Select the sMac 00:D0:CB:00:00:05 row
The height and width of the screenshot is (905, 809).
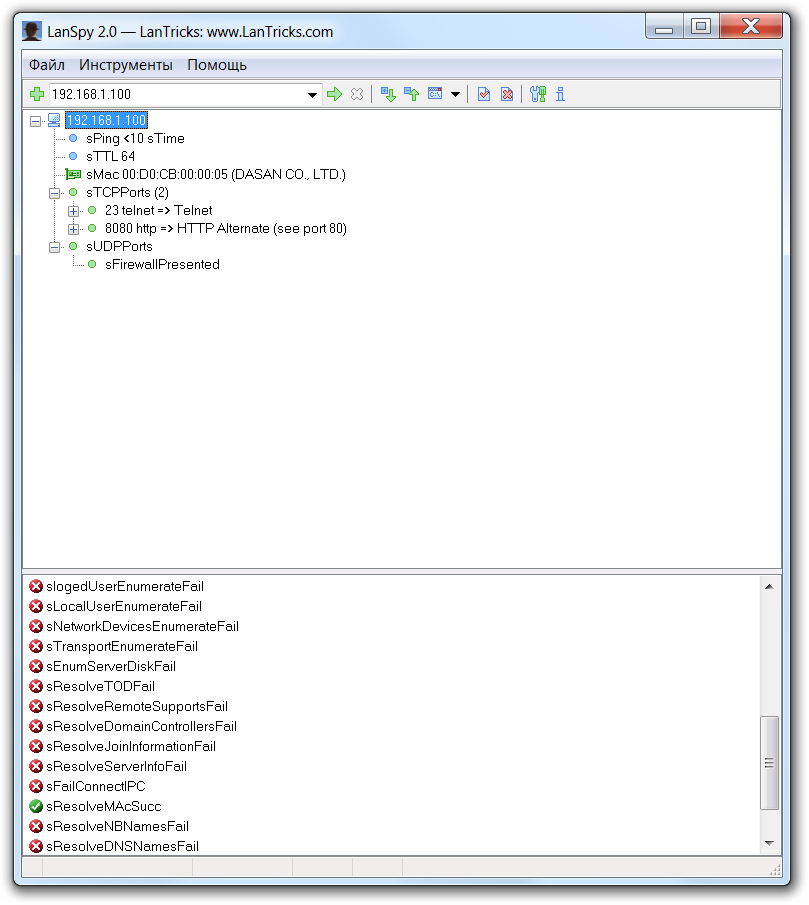click(x=216, y=174)
